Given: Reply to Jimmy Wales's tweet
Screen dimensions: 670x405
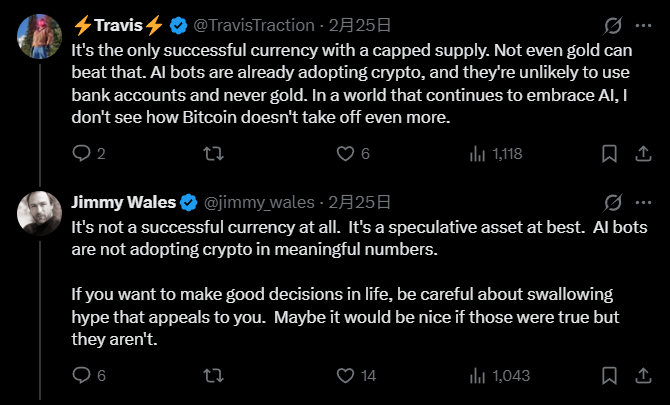Looking at the screenshot, I should pyautogui.click(x=82, y=376).
